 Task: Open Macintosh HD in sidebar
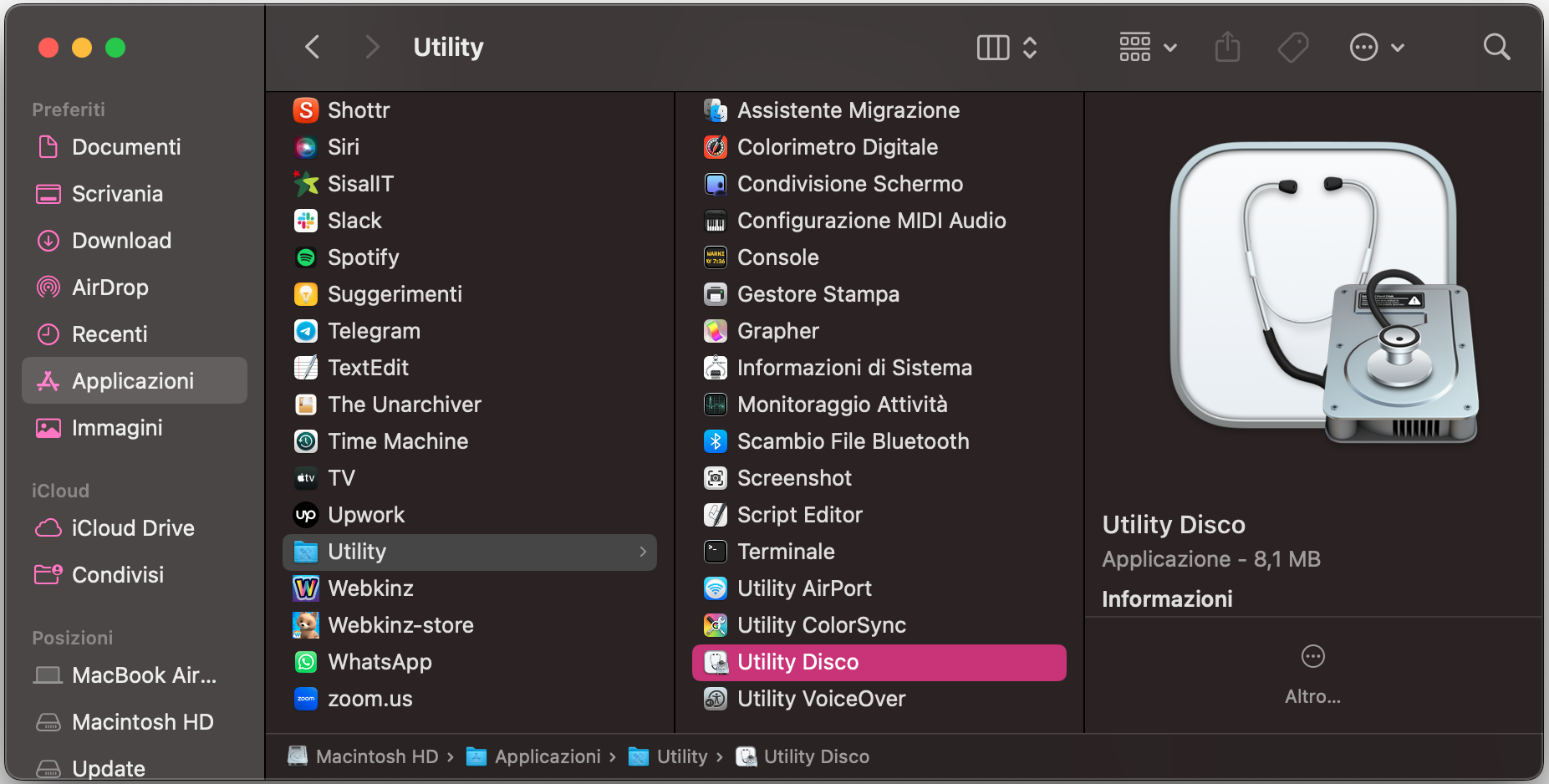(135, 722)
